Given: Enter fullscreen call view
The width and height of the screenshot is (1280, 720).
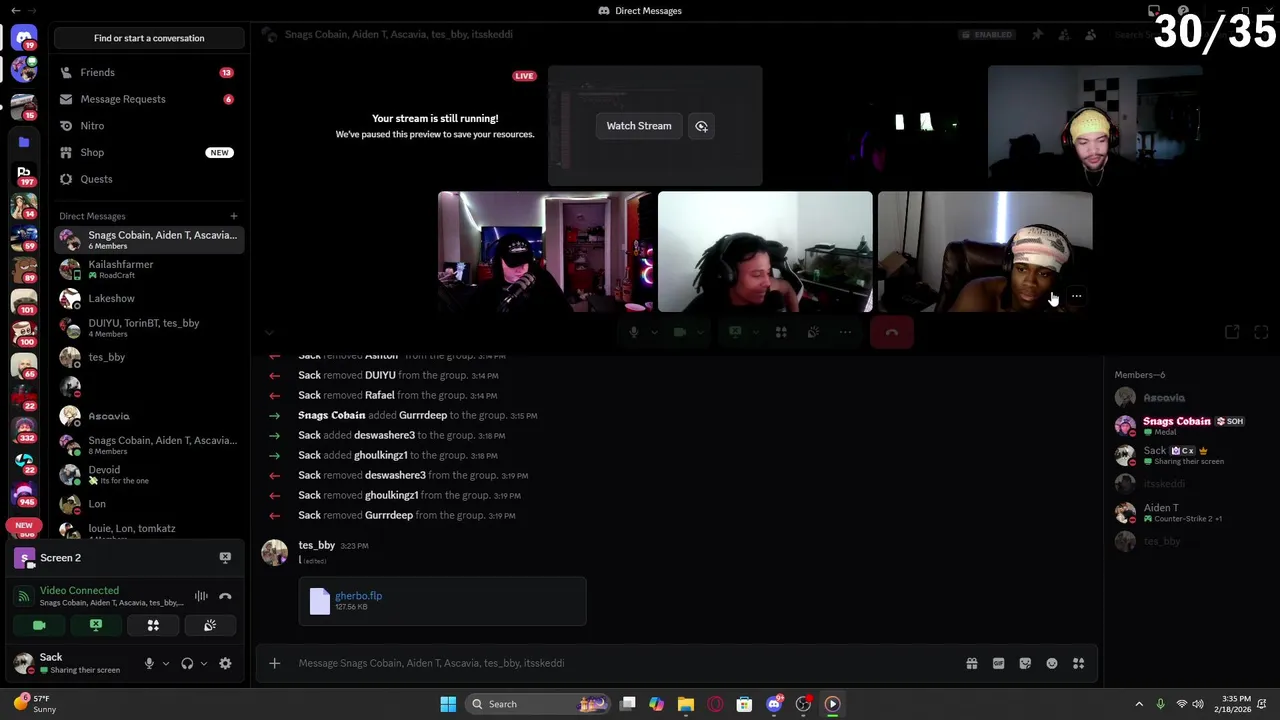Looking at the screenshot, I should [1261, 332].
